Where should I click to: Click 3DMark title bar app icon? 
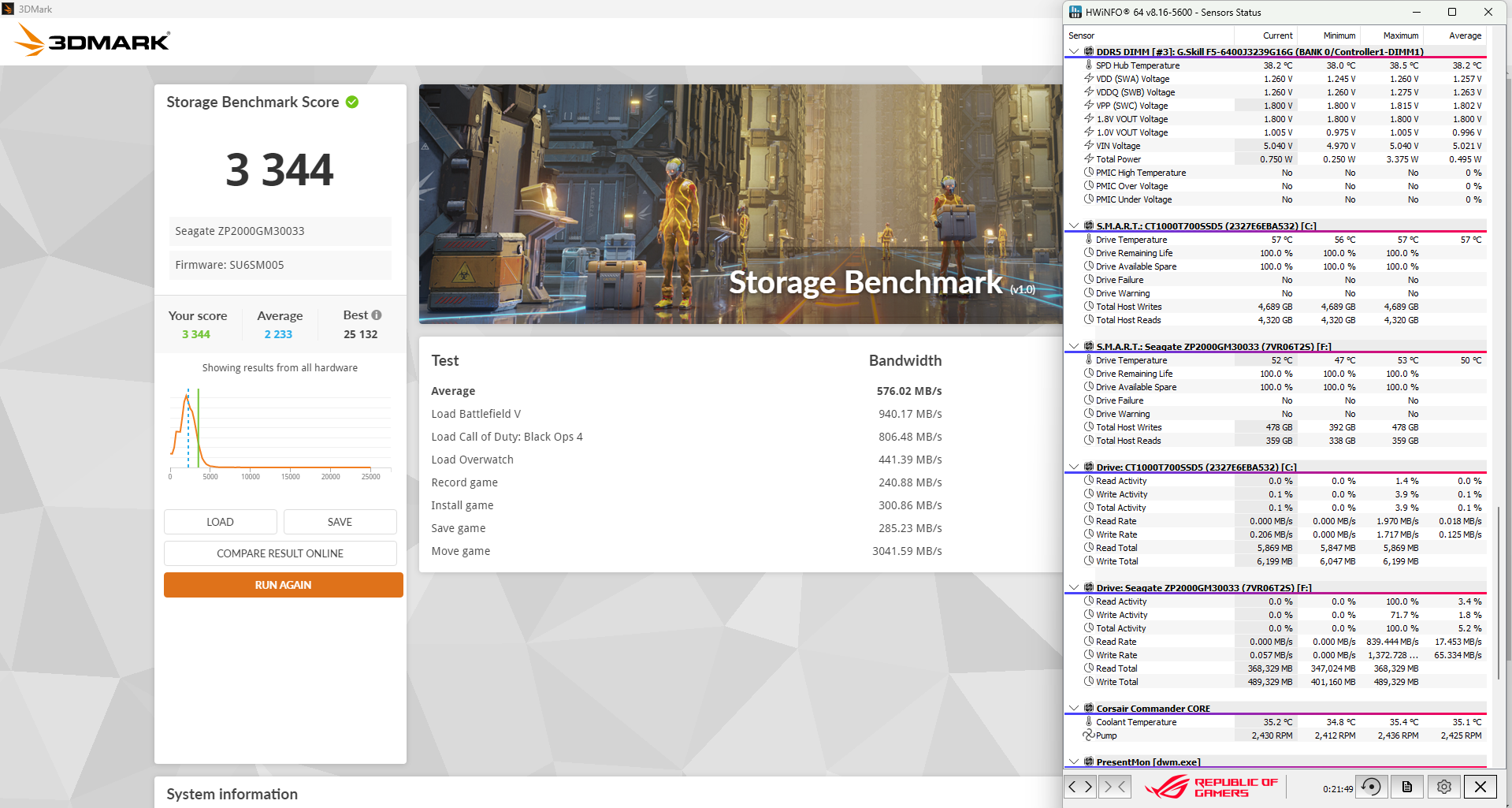(8, 9)
